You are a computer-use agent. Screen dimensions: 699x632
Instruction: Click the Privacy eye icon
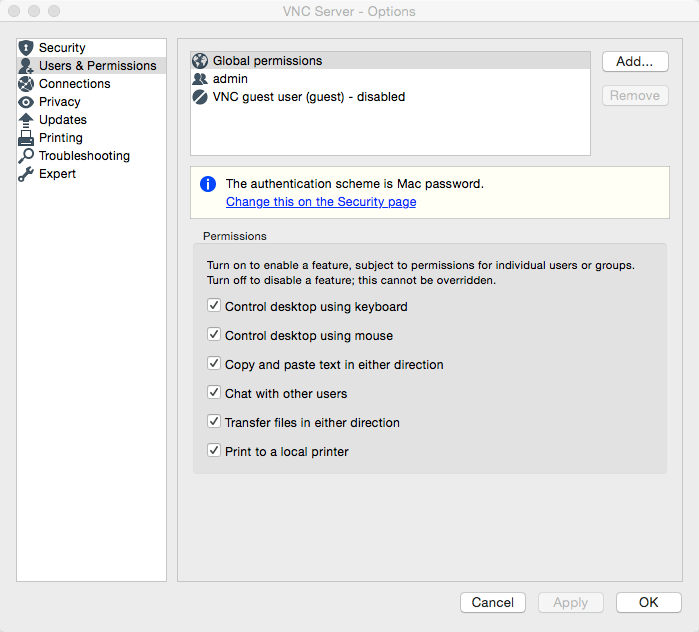point(26,102)
